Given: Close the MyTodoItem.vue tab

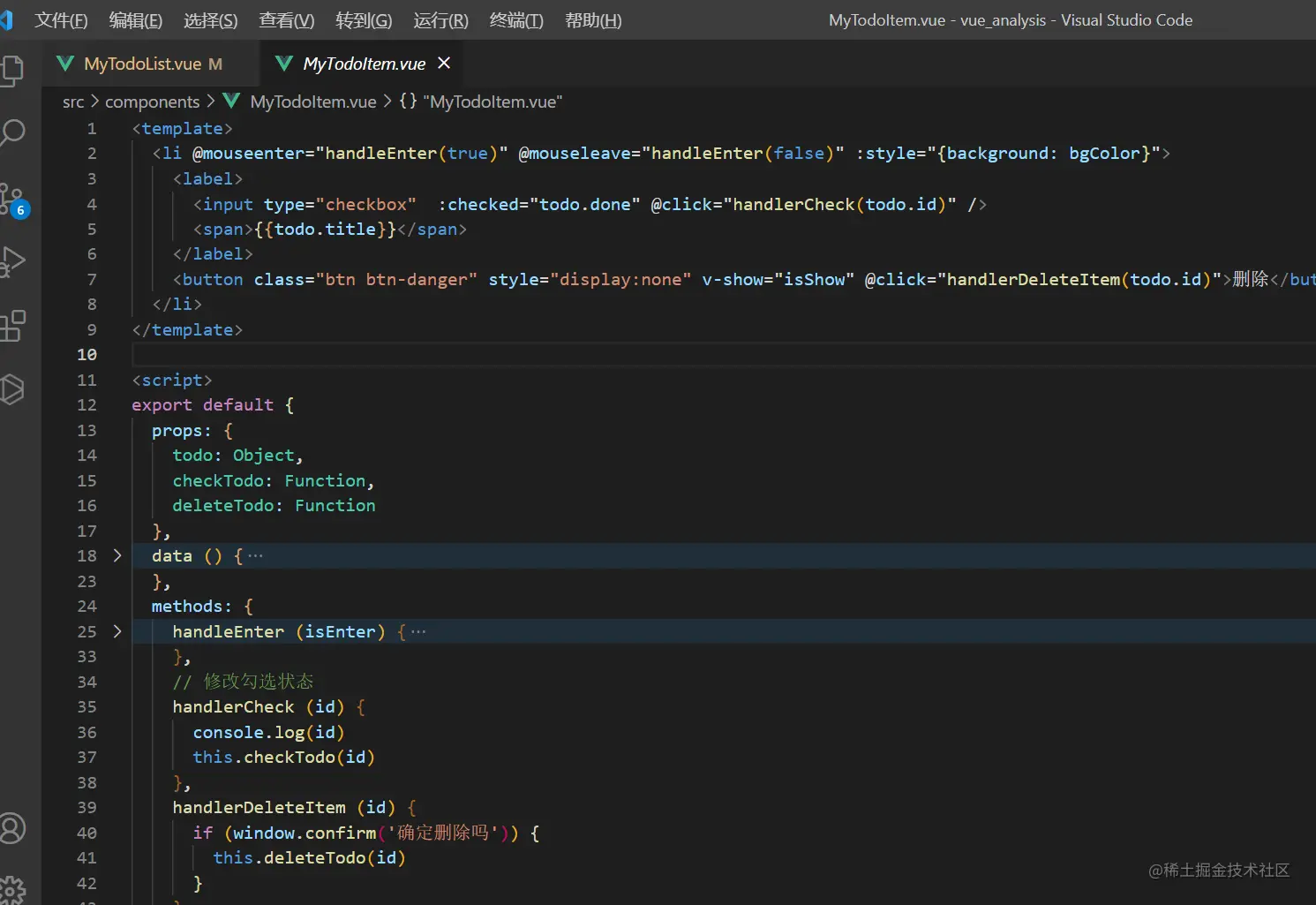Looking at the screenshot, I should pos(444,63).
